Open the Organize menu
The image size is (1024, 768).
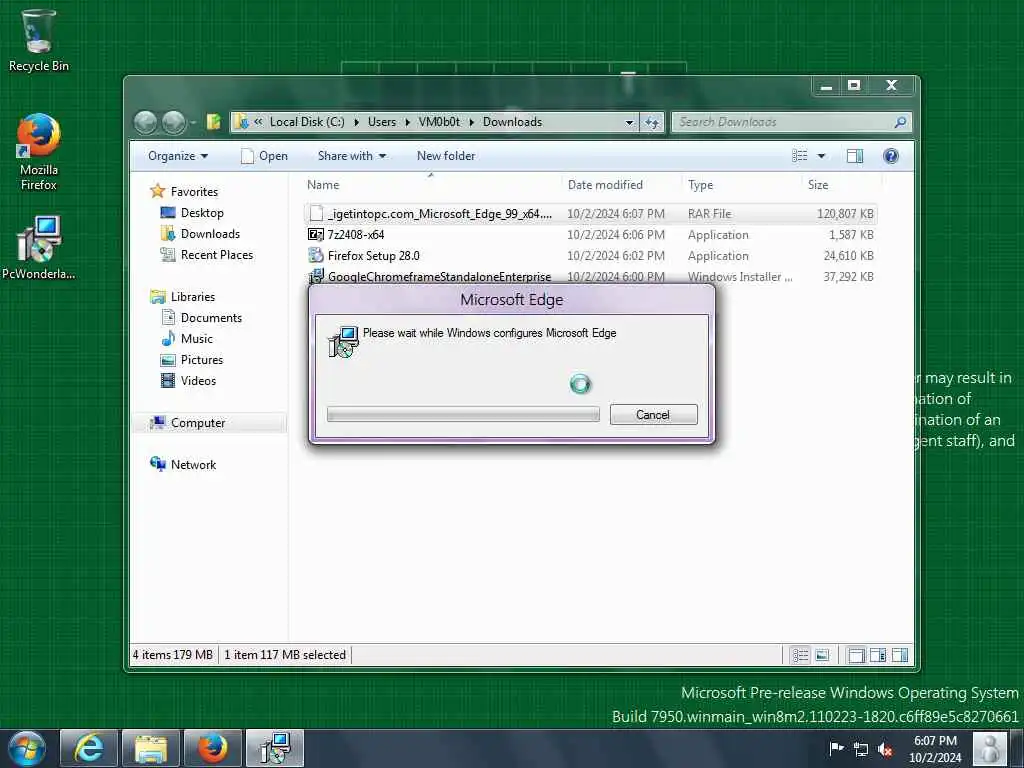pyautogui.click(x=178, y=156)
